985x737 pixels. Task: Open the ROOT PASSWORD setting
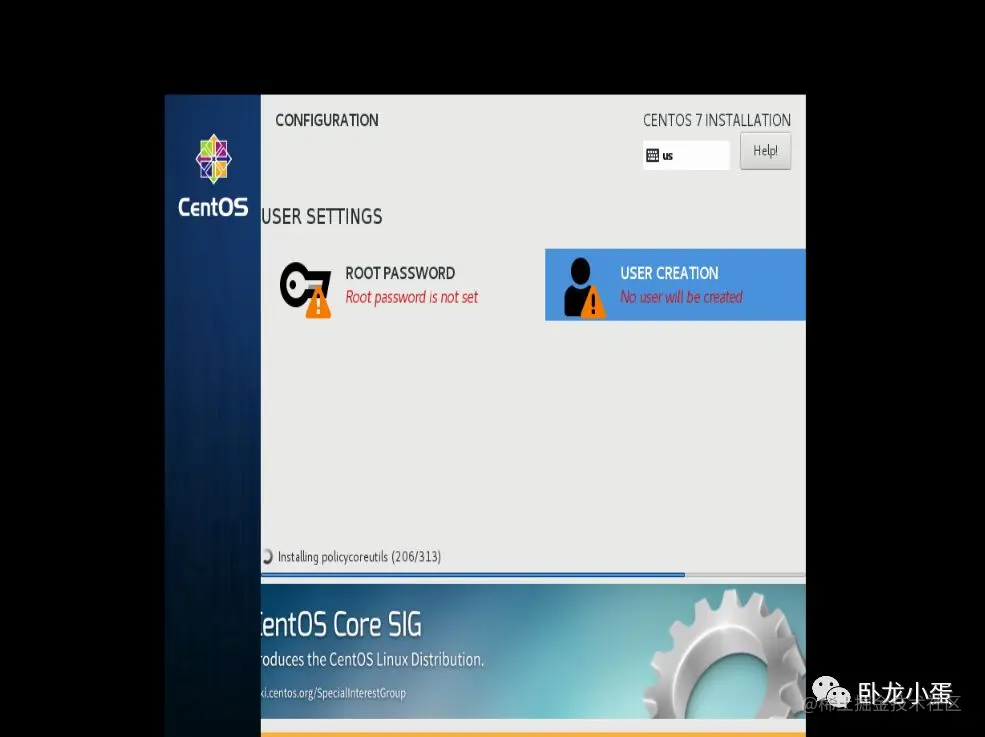[x=400, y=285]
